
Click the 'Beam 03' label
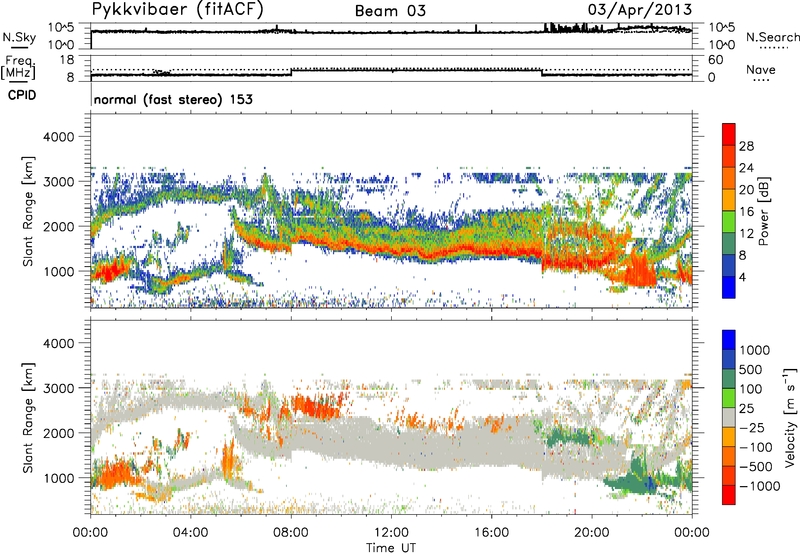pyautogui.click(x=390, y=11)
